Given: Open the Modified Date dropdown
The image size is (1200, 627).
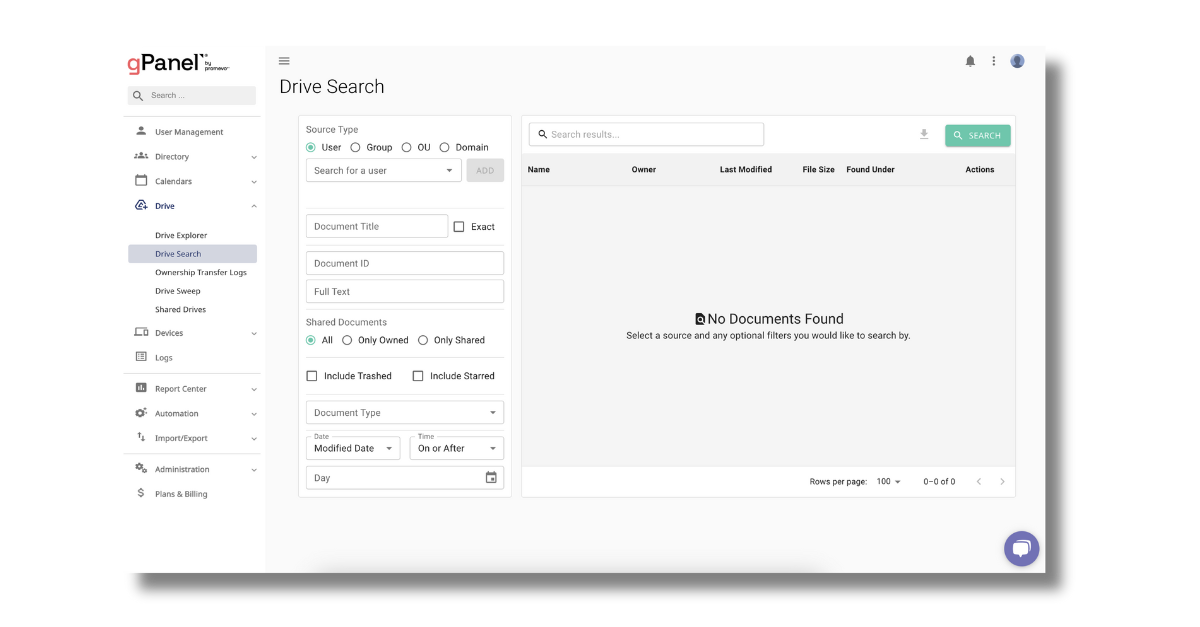Looking at the screenshot, I should tap(352, 447).
